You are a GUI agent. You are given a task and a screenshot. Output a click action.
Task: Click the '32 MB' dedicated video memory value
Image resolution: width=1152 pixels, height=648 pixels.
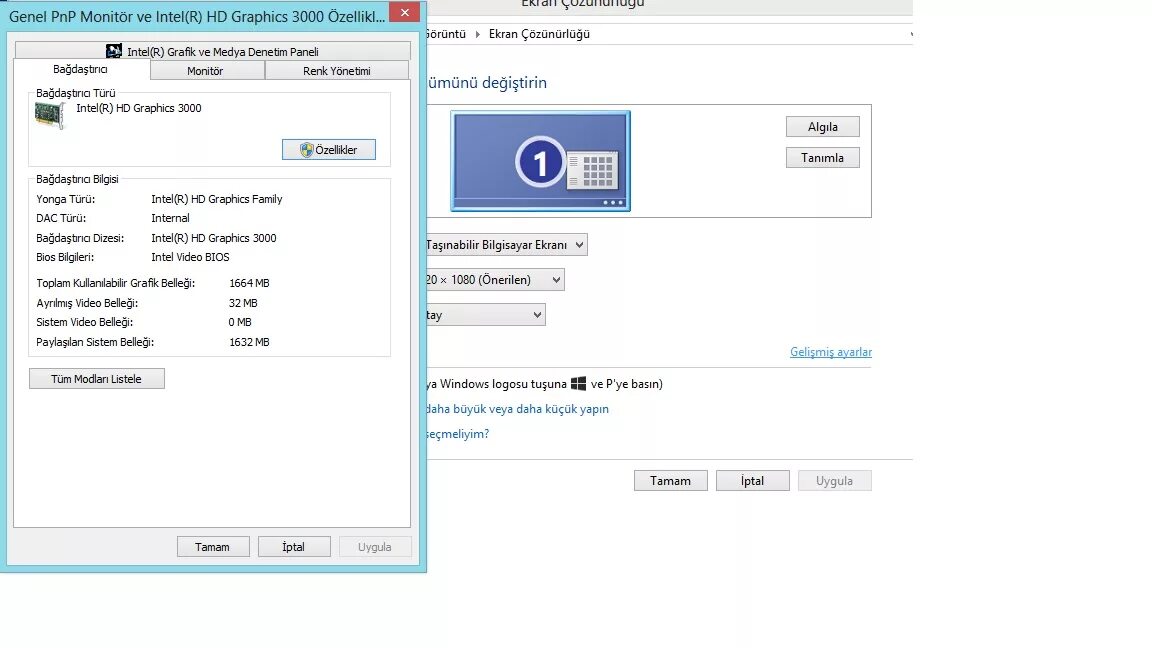(x=243, y=303)
